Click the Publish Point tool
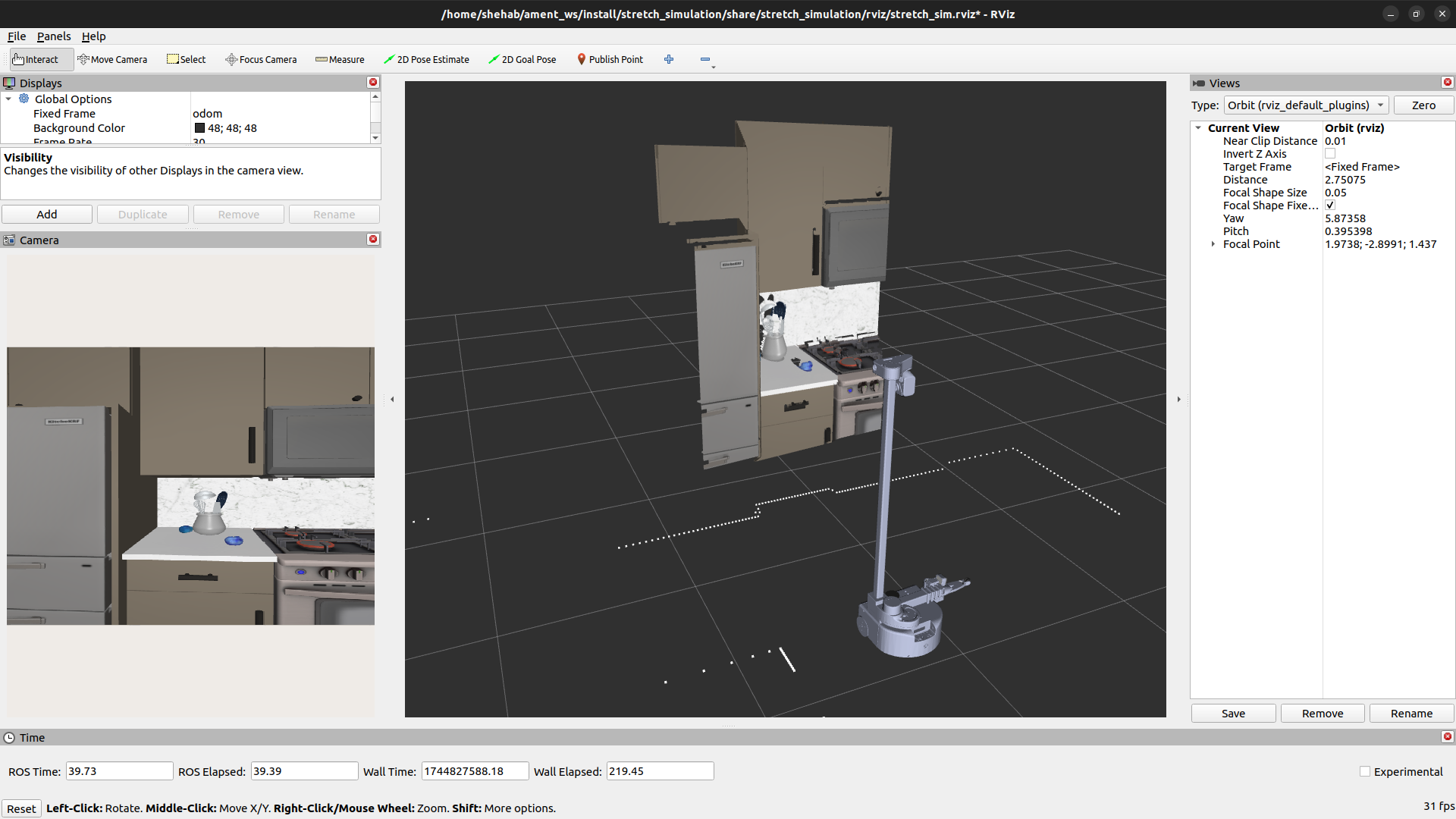 [x=610, y=59]
